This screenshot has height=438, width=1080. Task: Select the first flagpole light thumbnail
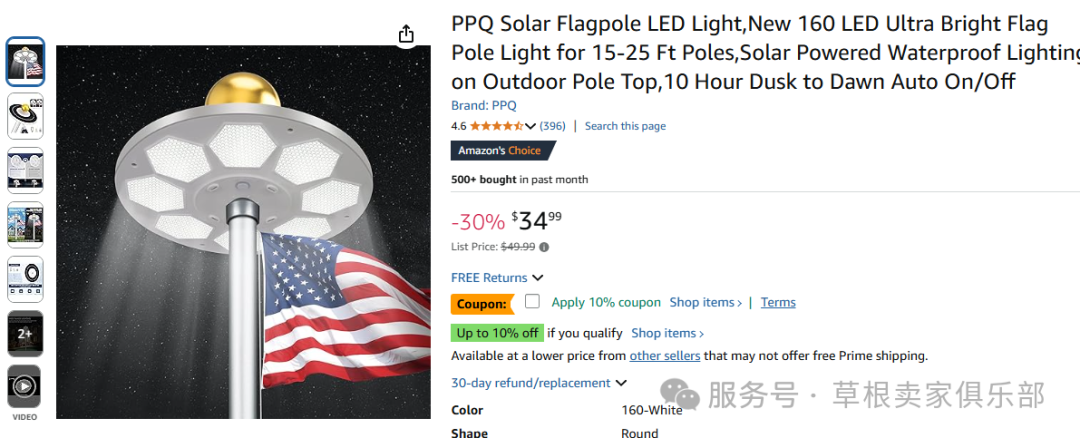[25, 62]
